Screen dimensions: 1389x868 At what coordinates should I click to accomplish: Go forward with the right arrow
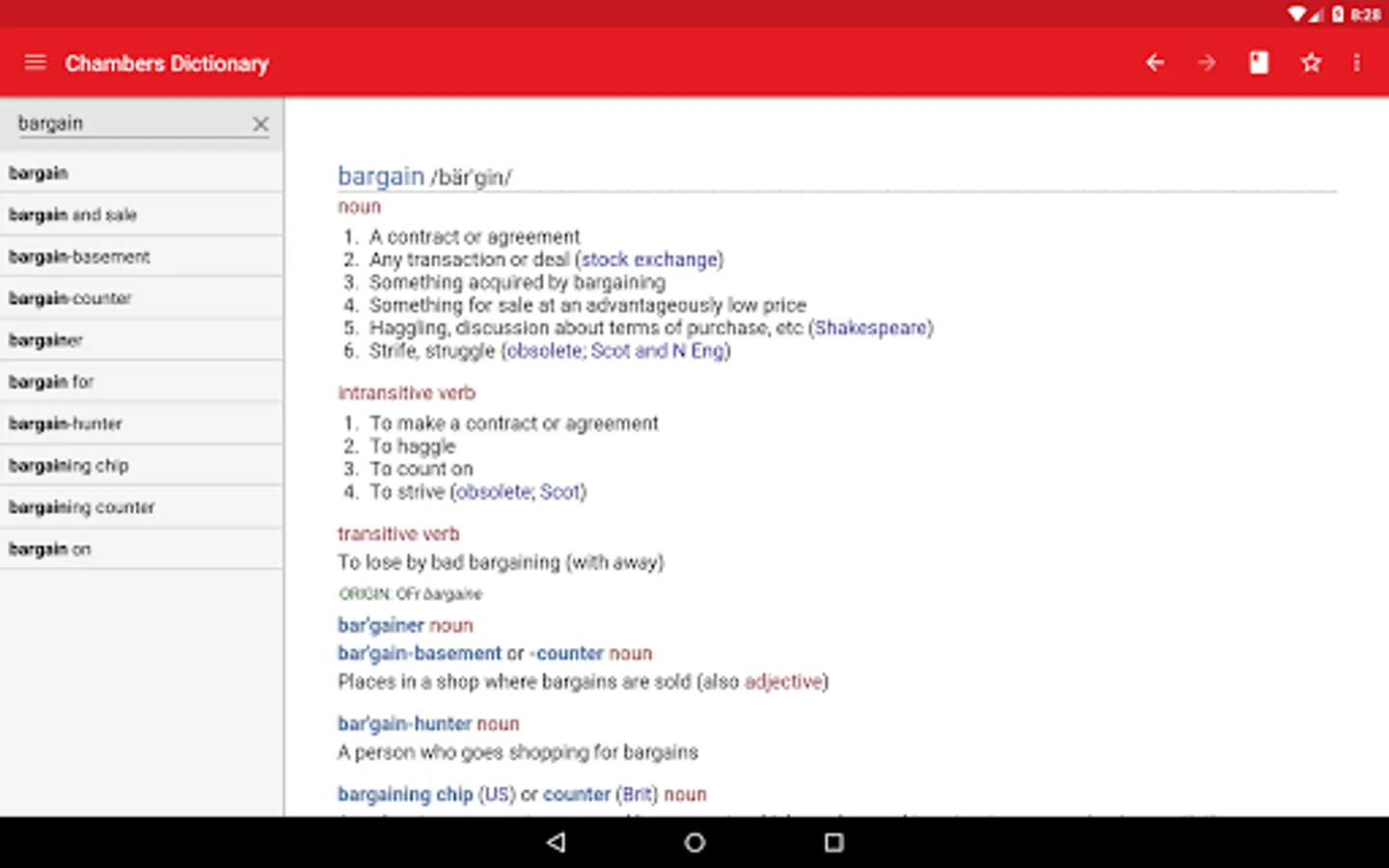(1207, 63)
